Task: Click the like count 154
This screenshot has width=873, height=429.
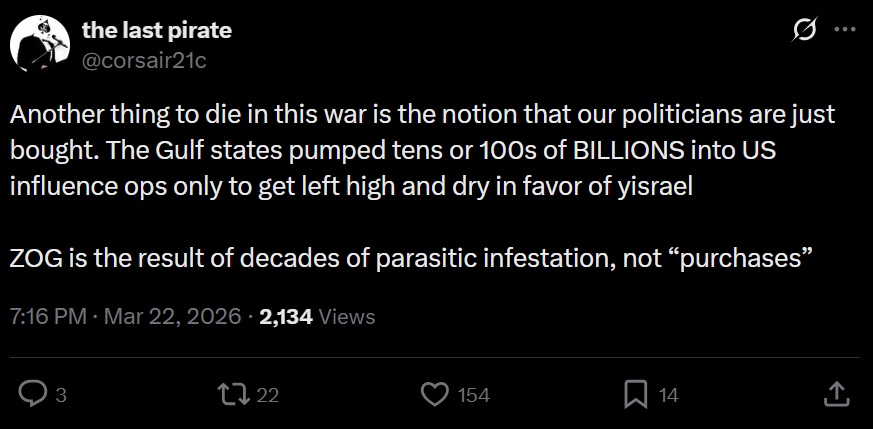Action: tap(473, 396)
